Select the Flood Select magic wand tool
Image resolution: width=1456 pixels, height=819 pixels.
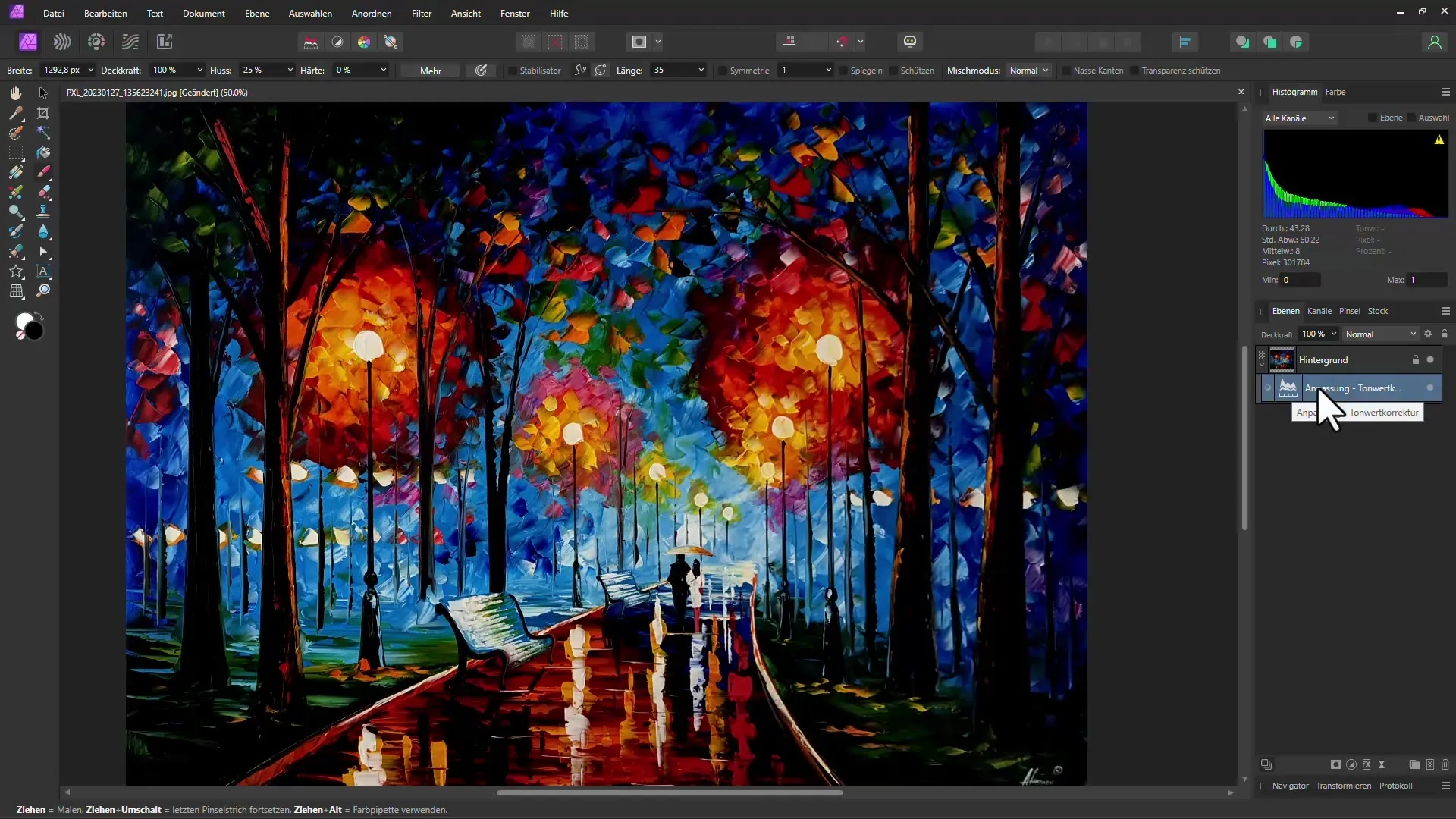[x=43, y=133]
